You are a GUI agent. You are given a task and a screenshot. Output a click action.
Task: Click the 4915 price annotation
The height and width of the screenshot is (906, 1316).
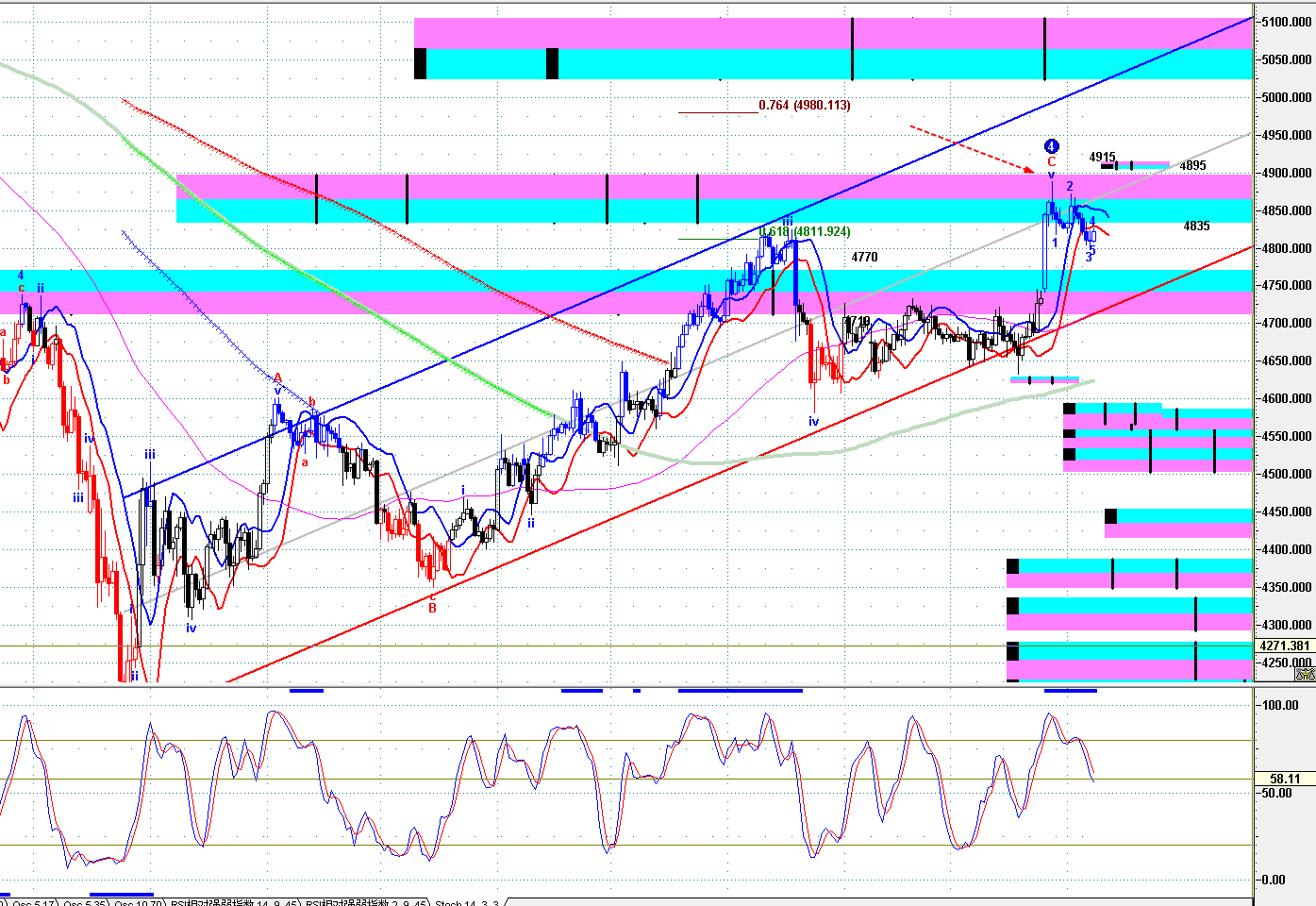[1102, 158]
